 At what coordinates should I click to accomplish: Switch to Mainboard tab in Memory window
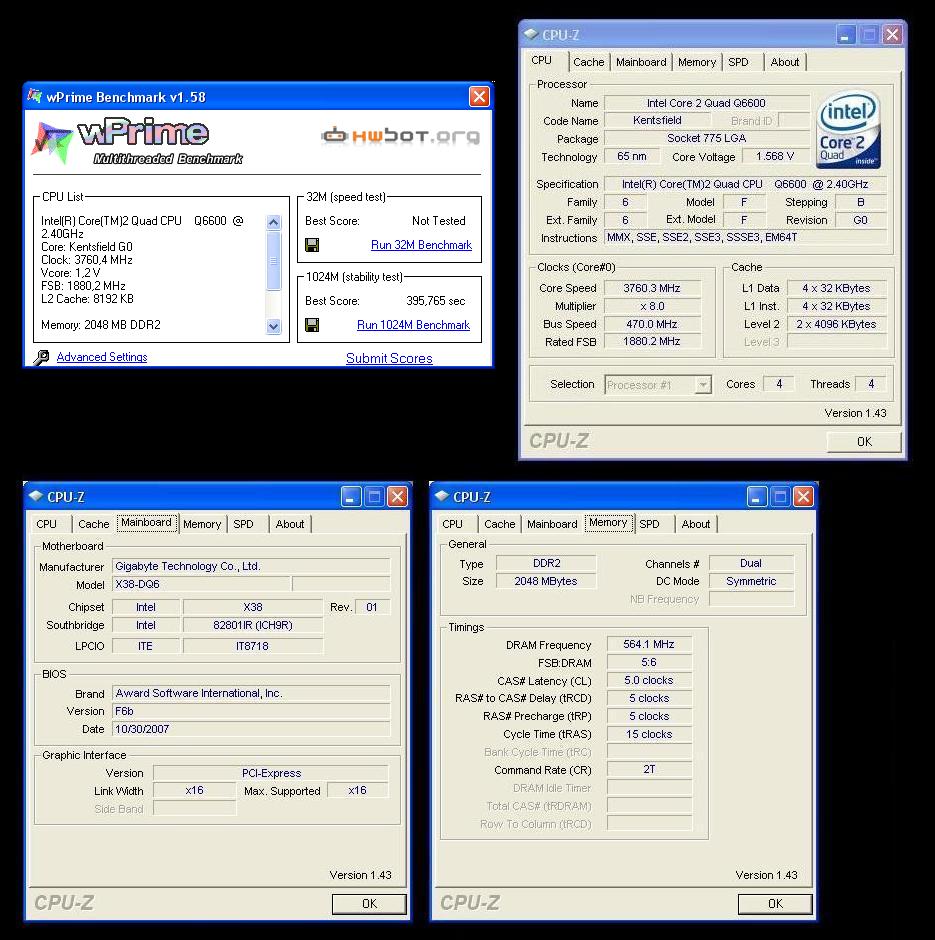552,524
